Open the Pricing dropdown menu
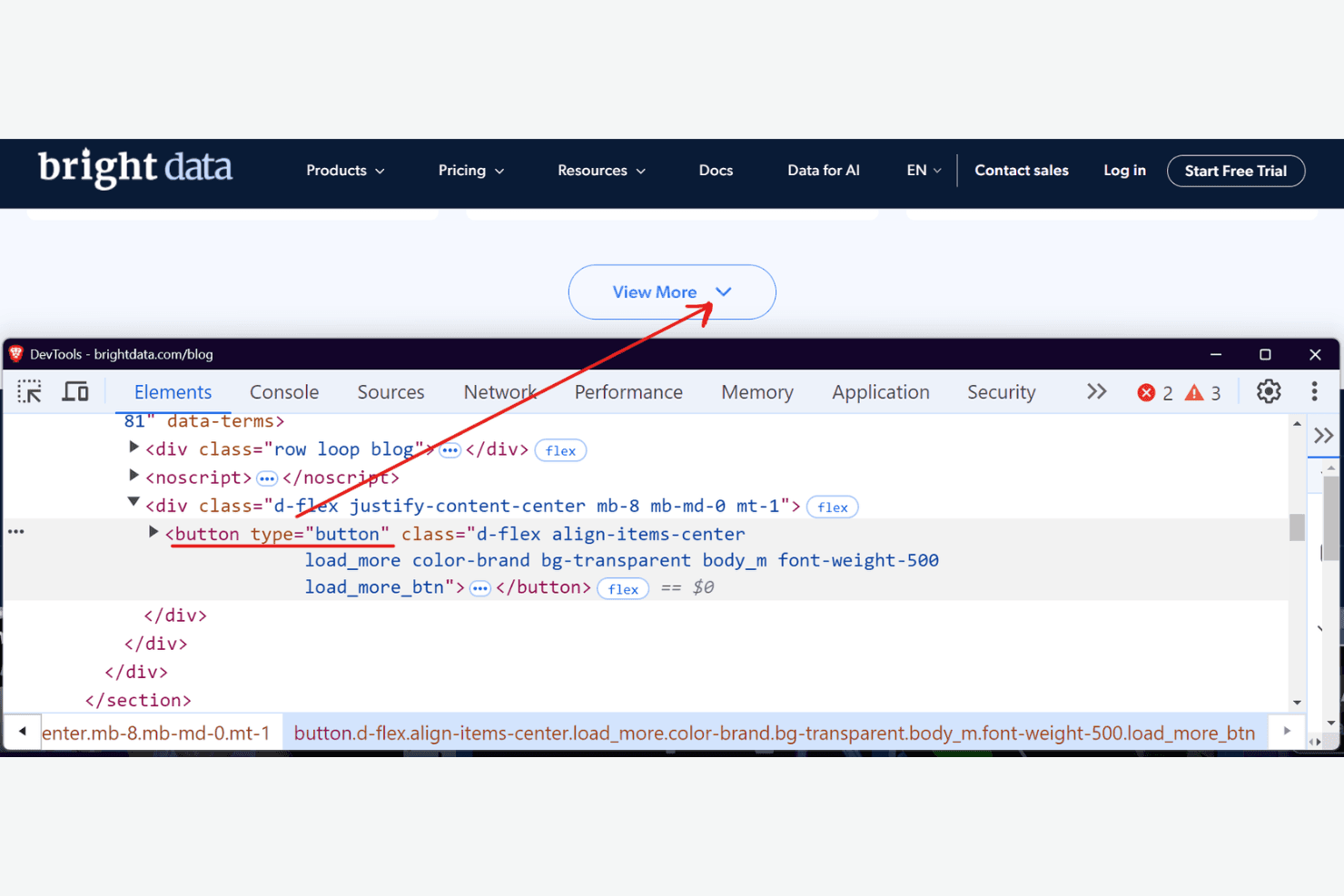The height and width of the screenshot is (896, 1344). coord(471,171)
